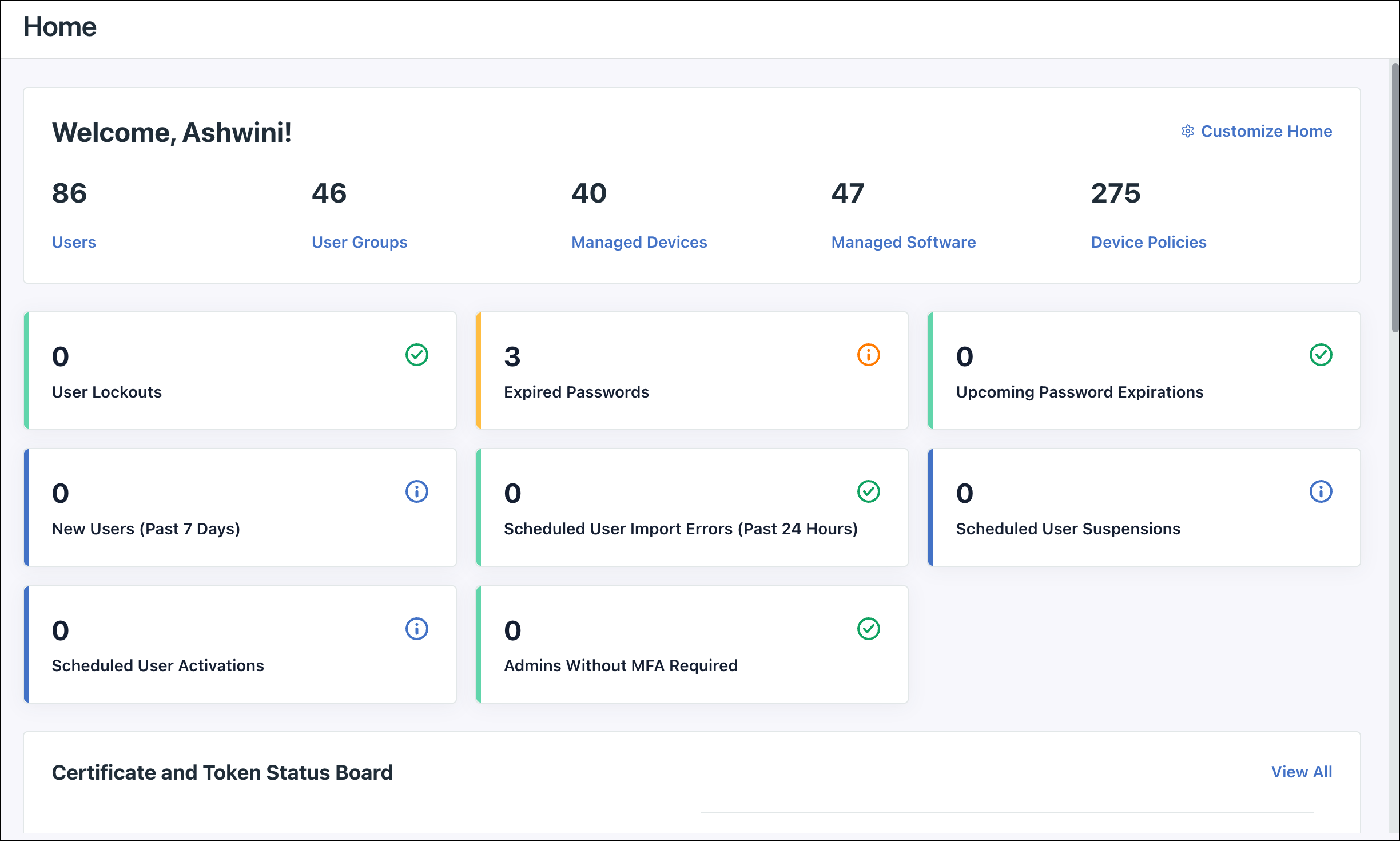Click check icon on Scheduled User Import Errors

868,491
